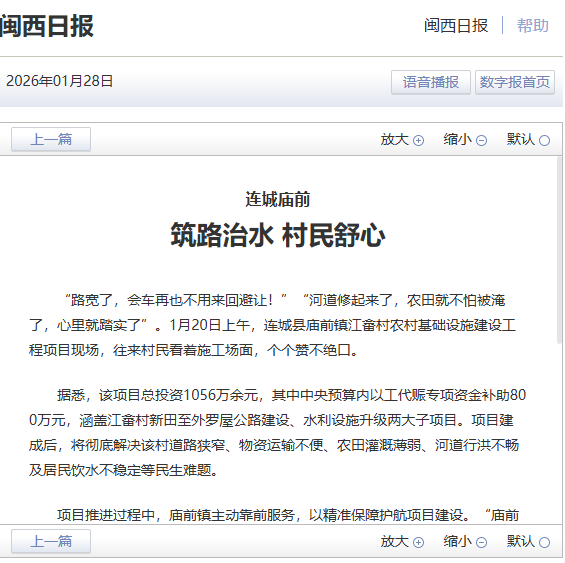Reset text size with top 默认 control
Image resolution: width=565 pixels, height=563 pixels.
pos(528,139)
